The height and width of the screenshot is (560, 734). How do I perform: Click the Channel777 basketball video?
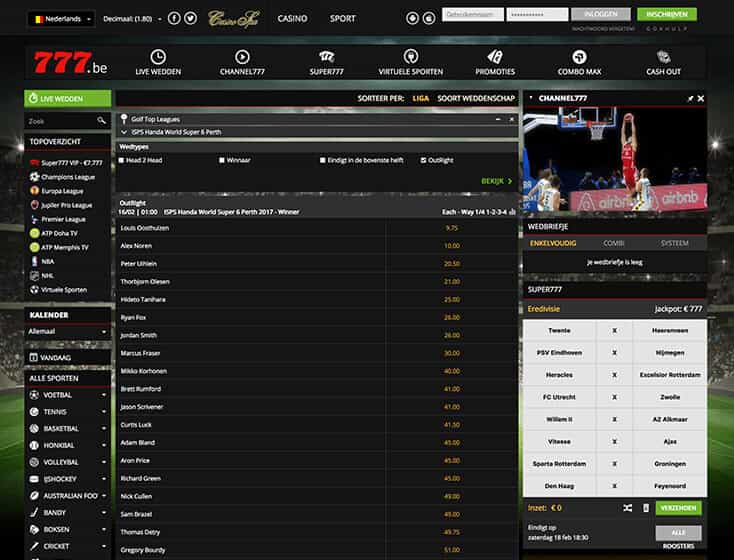tap(615, 160)
